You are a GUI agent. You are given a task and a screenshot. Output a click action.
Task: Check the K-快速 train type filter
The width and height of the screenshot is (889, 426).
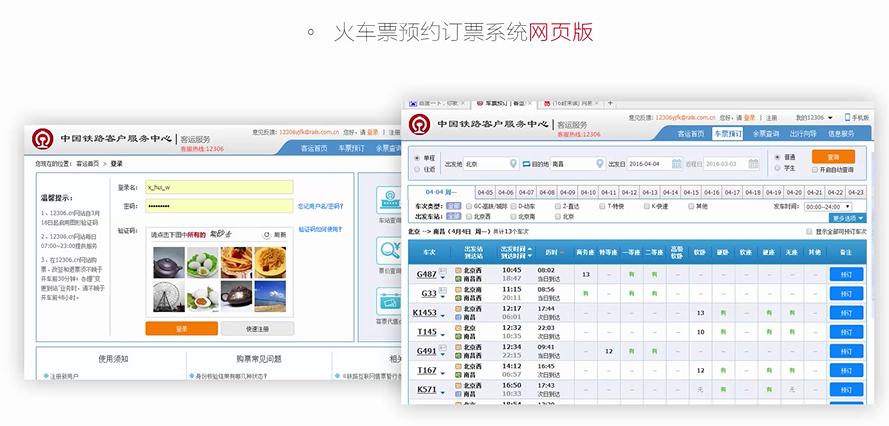(x=646, y=206)
